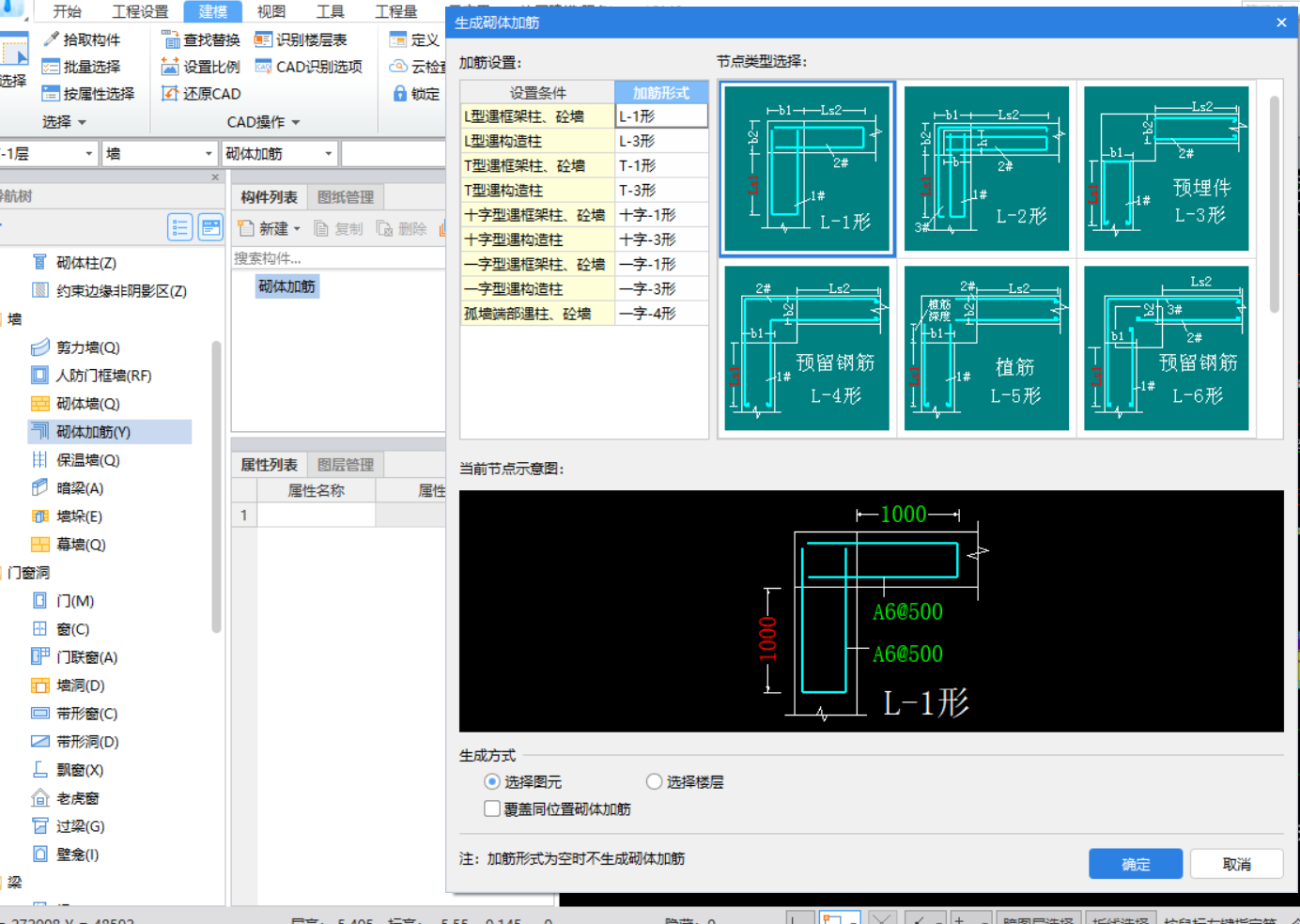1300x924 pixels.
Task: Open the -1层 floor dropdown
Action: [x=89, y=153]
